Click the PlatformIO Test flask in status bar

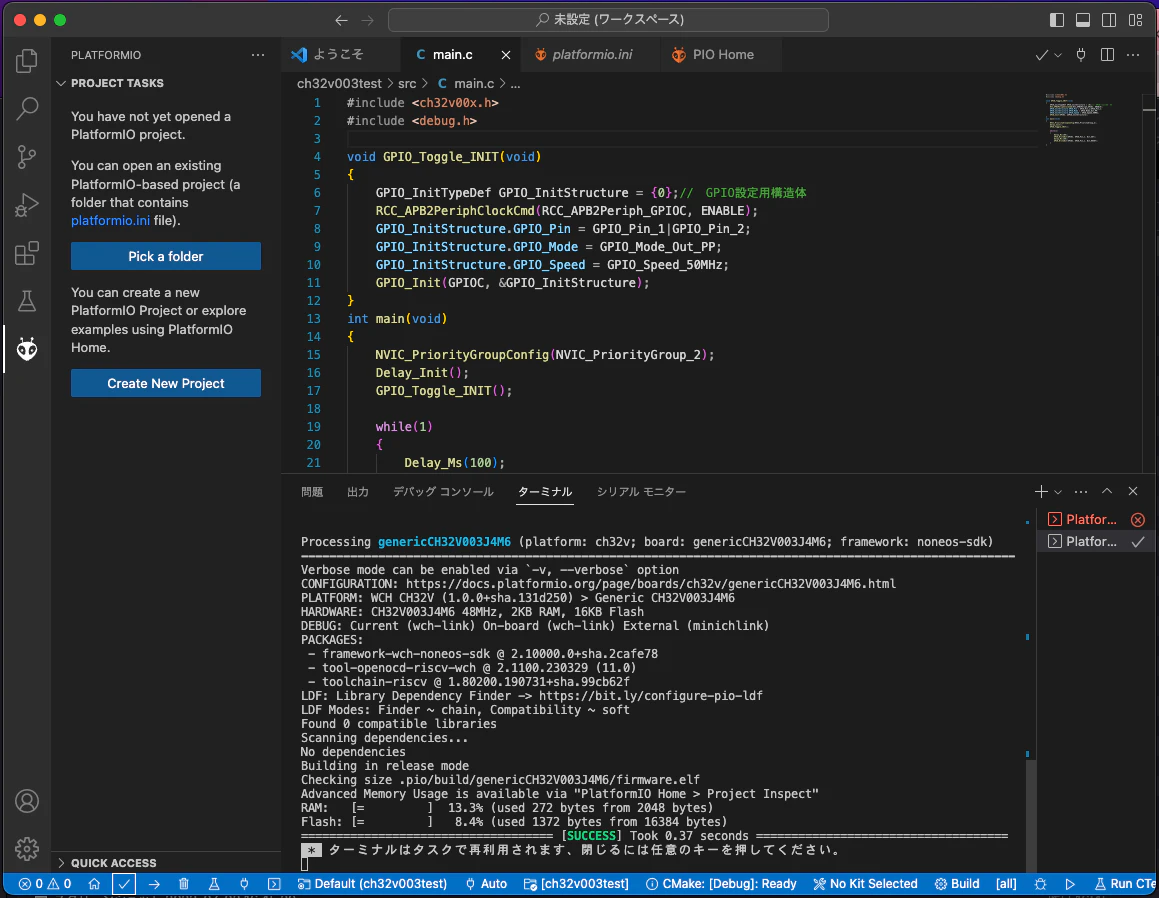click(x=214, y=884)
